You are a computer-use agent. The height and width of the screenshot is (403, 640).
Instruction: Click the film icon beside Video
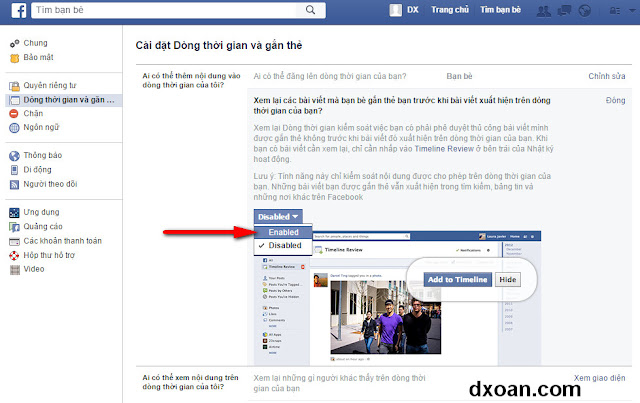[x=15, y=269]
